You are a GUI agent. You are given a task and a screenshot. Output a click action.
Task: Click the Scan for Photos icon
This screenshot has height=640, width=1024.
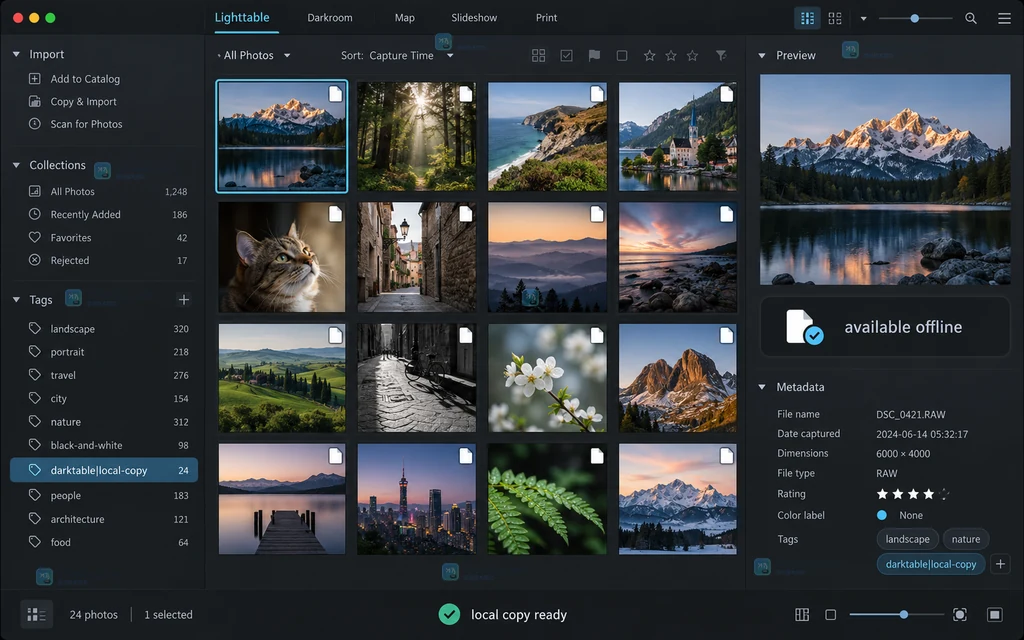[x=35, y=123]
